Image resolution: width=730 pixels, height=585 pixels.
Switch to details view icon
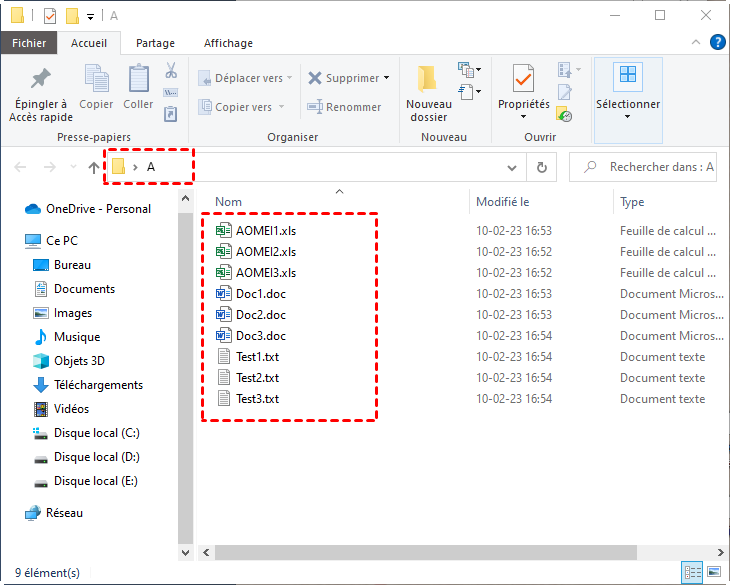click(692, 572)
